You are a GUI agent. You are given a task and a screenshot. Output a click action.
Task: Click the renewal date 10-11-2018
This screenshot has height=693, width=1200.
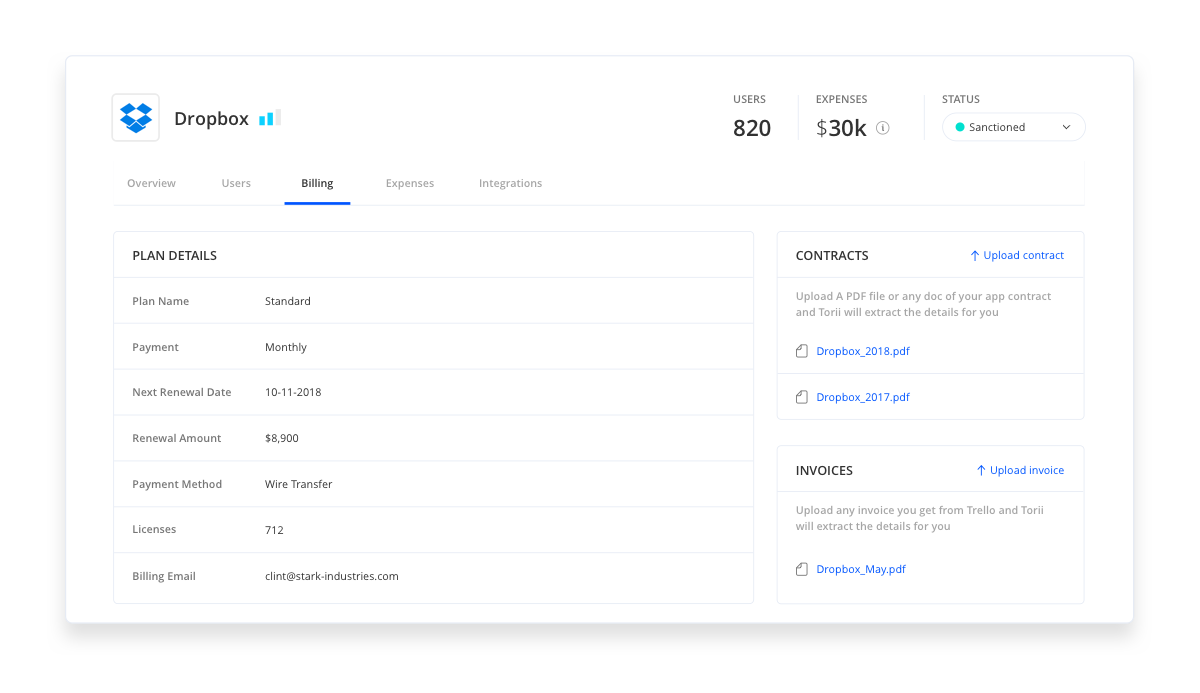293,392
